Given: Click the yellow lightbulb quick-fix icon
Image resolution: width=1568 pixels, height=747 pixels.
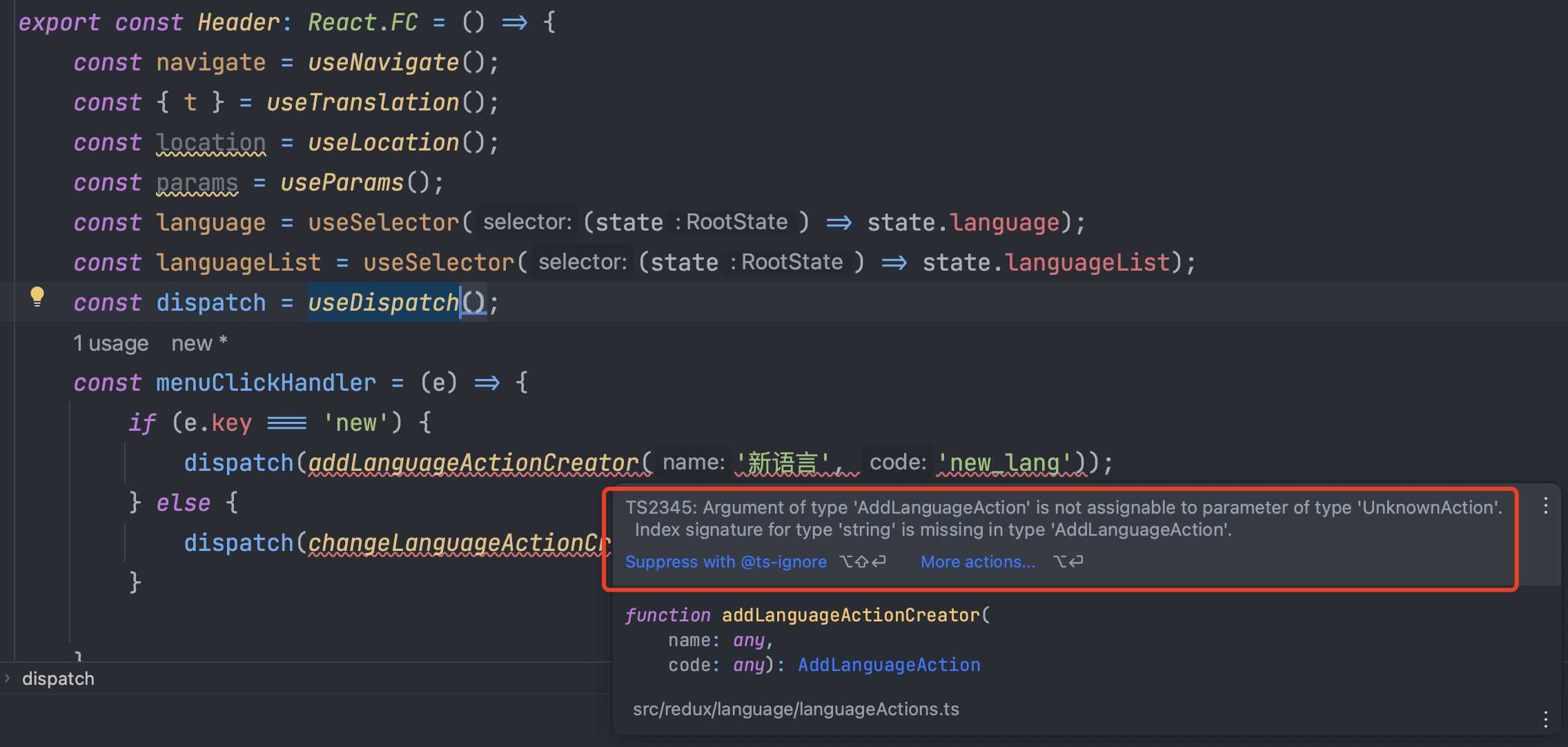Looking at the screenshot, I should coord(37,297).
